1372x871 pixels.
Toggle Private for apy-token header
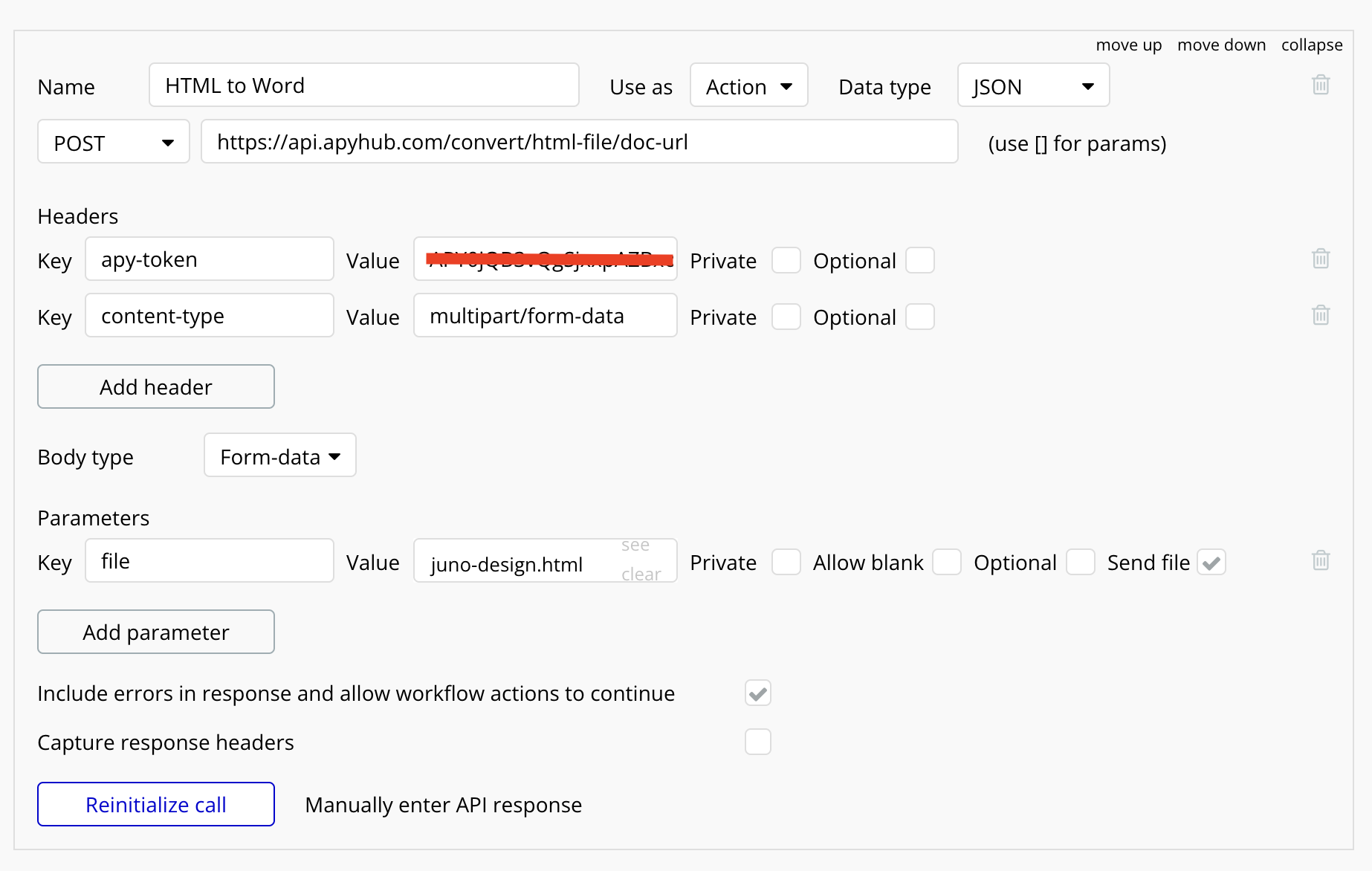pyautogui.click(x=786, y=261)
